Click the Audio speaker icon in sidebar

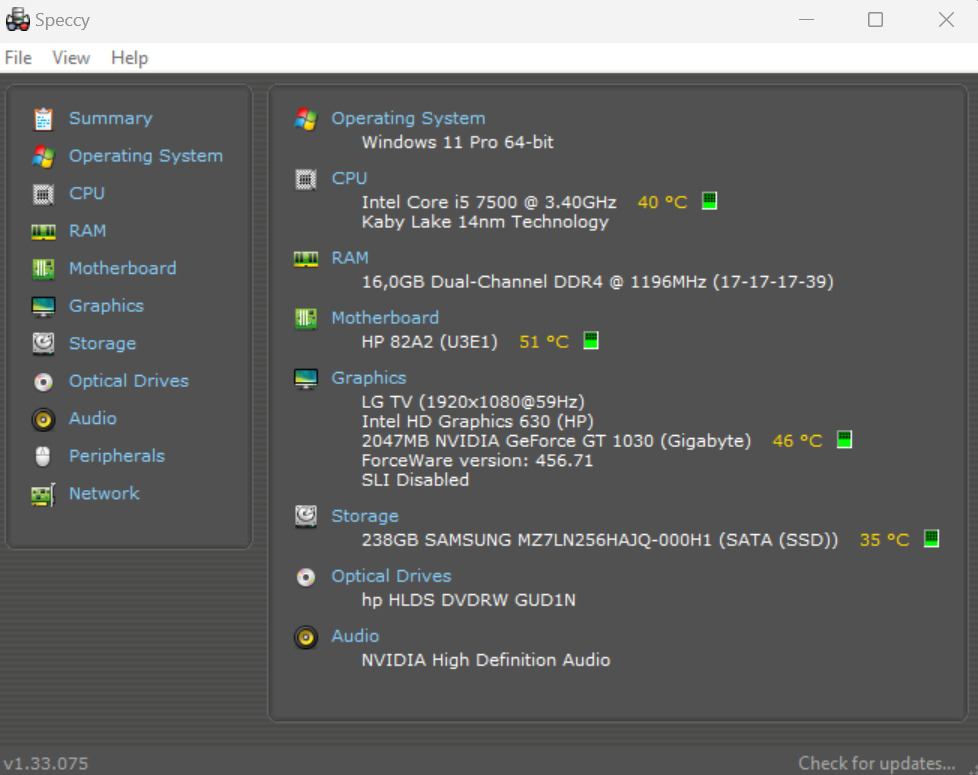(43, 418)
